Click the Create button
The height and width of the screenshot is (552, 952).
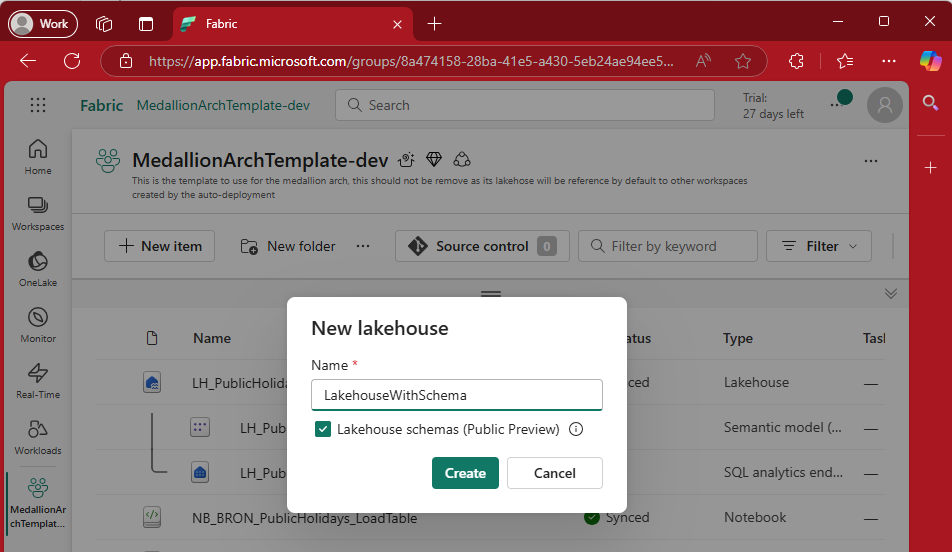click(465, 473)
